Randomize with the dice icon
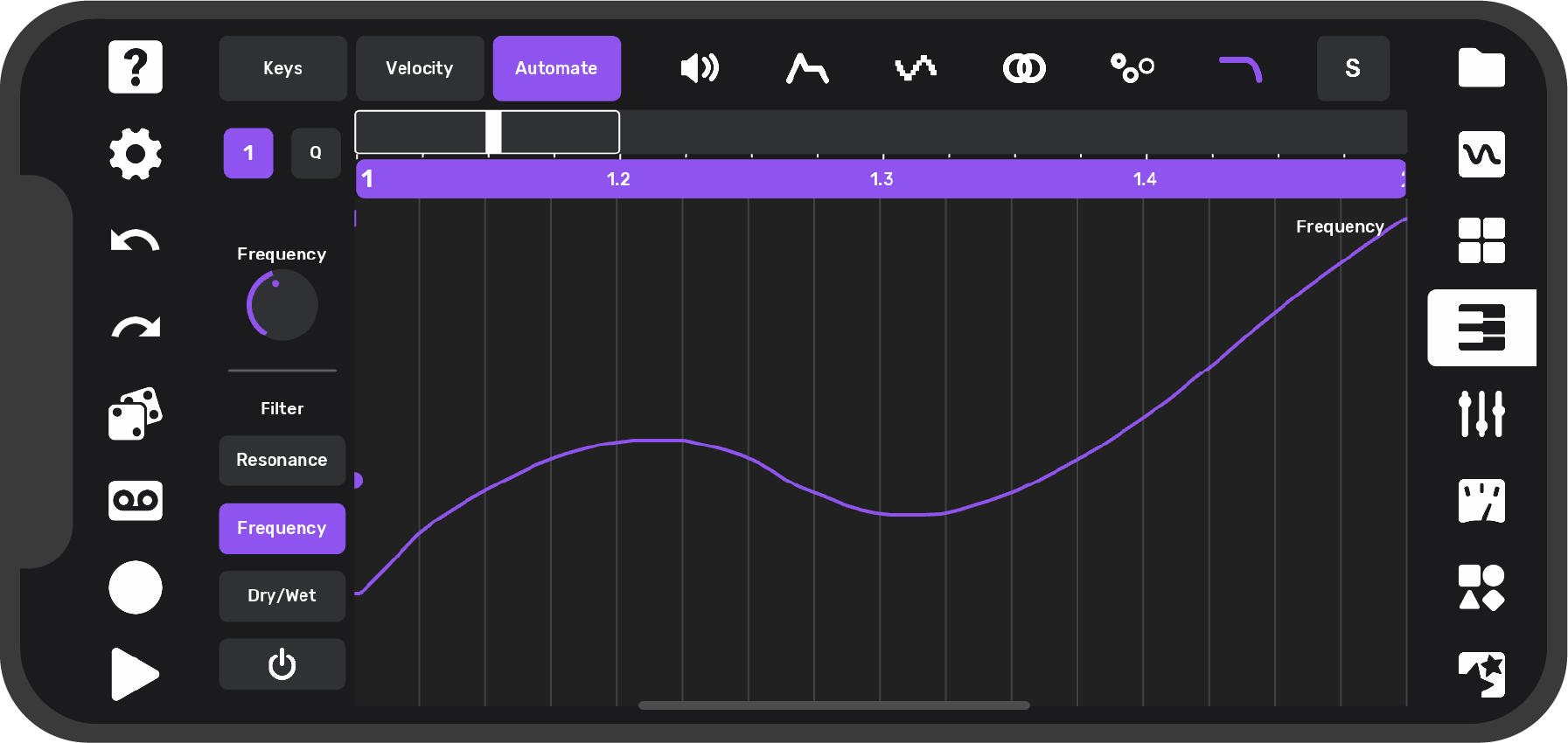Screen dimensions: 1568x743 pos(136,413)
